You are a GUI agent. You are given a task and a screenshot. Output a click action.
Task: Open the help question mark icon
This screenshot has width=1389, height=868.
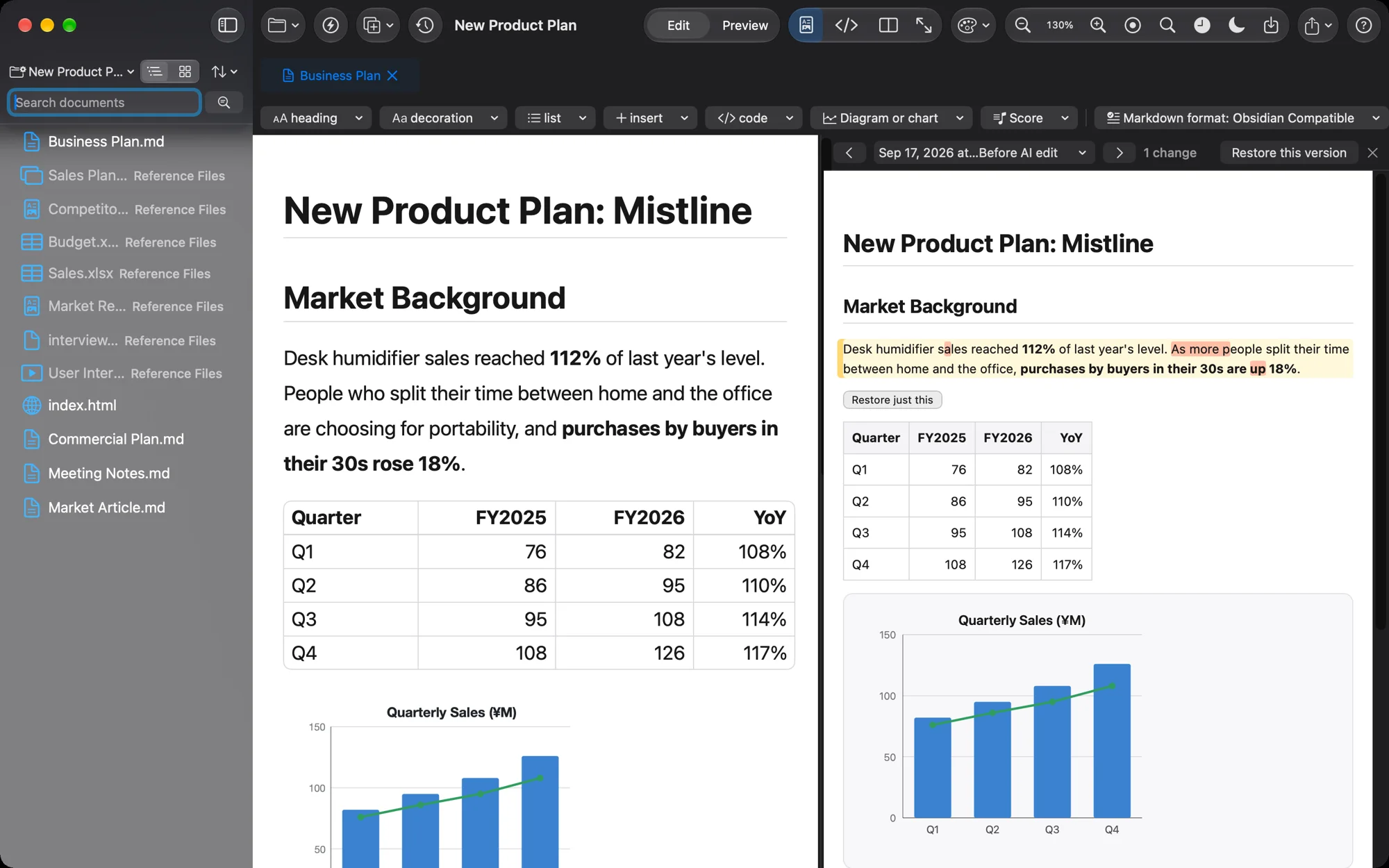point(1364,26)
